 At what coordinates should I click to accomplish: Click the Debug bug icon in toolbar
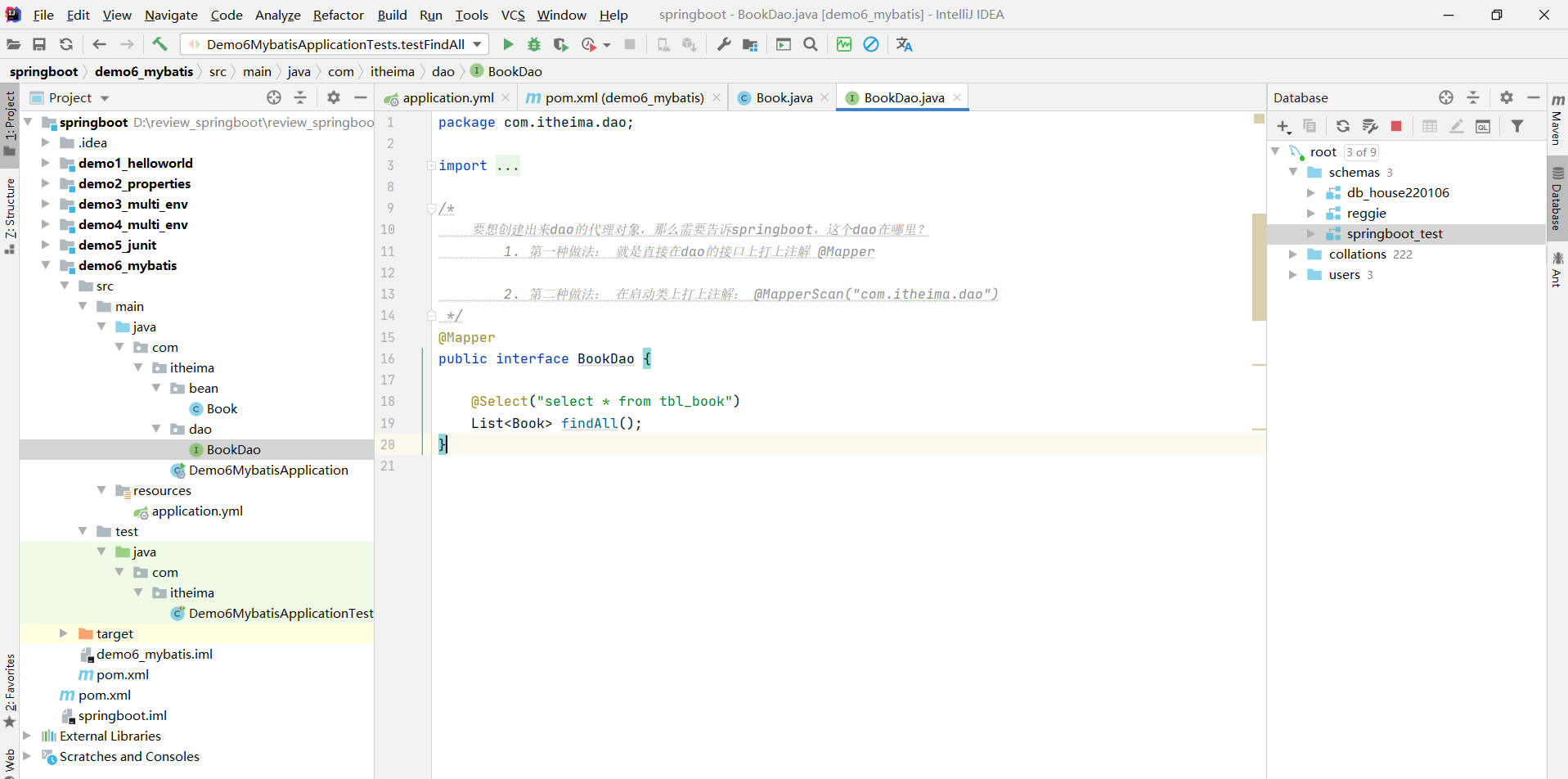coord(534,44)
